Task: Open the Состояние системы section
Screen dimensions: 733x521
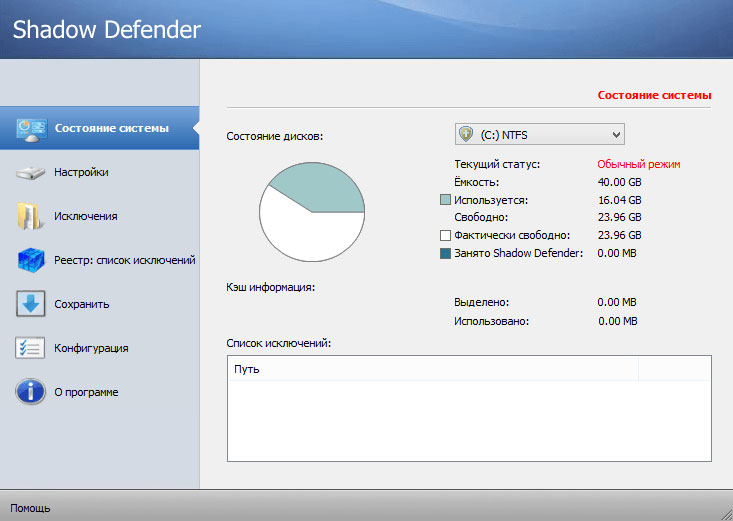Action: 100,128
